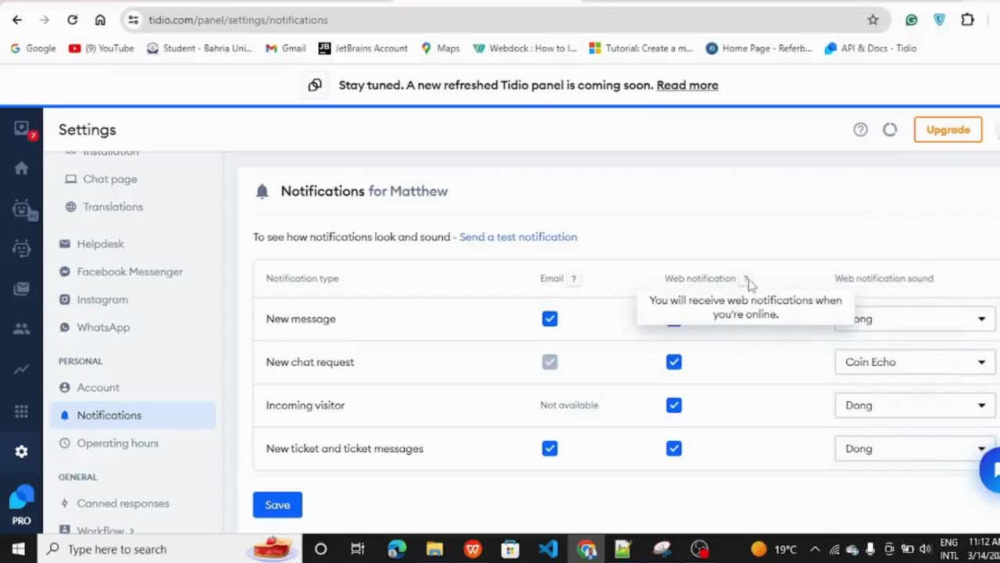Open Operating hours settings
The image size is (1000, 563).
pos(117,443)
